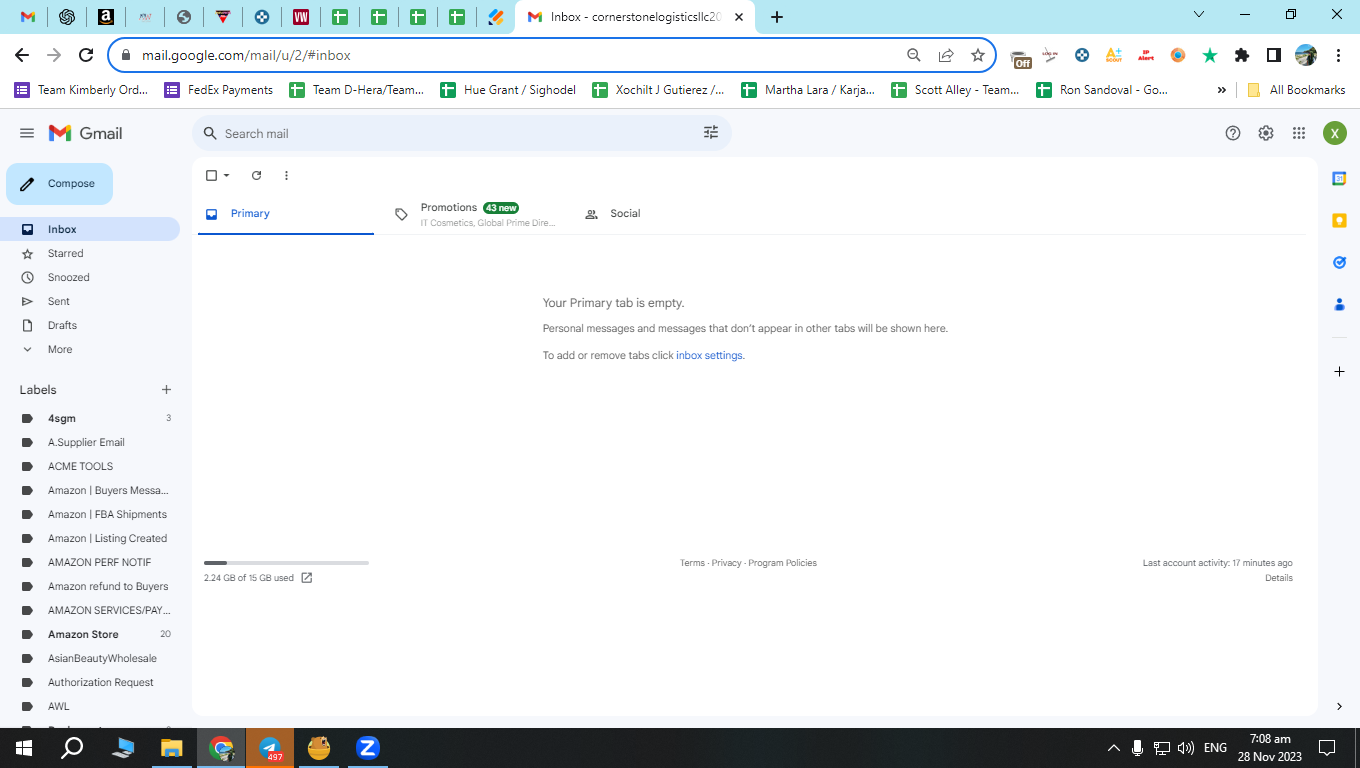Image resolution: width=1360 pixels, height=768 pixels.
Task: Open Gmail Settings gear icon
Action: [x=1266, y=133]
